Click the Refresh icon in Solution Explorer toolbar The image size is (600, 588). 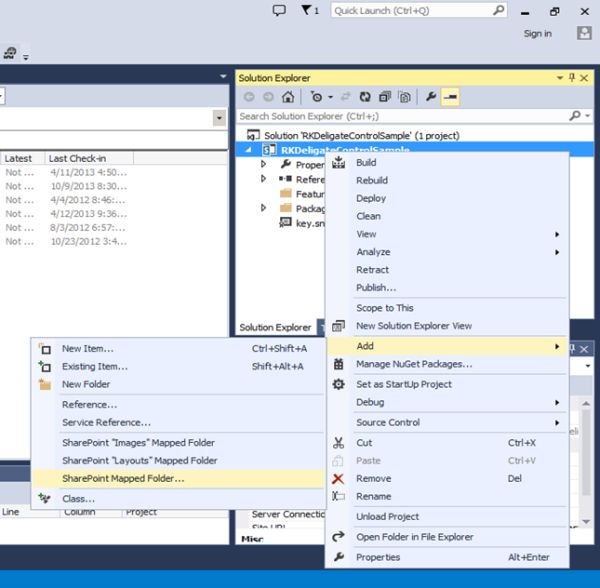coord(366,97)
